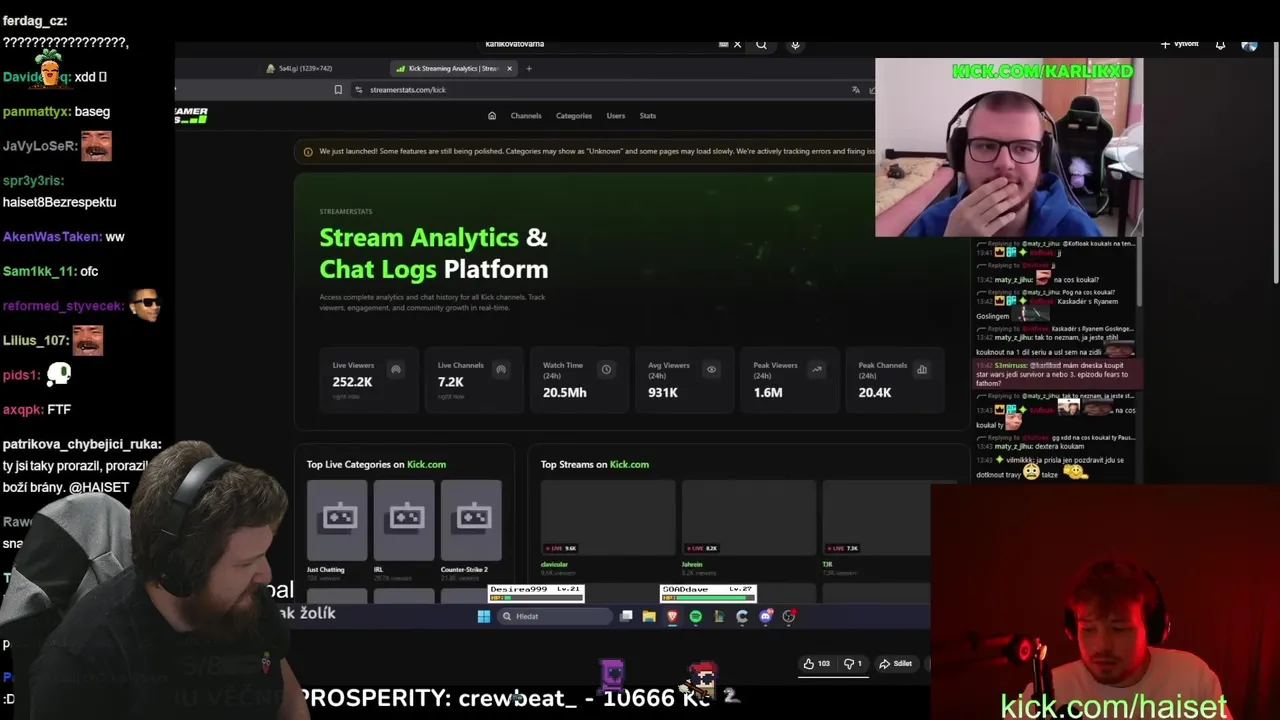Image resolution: width=1280 pixels, height=720 pixels.
Task: Click the 1.6M peak viewers value
Action: coord(768,393)
